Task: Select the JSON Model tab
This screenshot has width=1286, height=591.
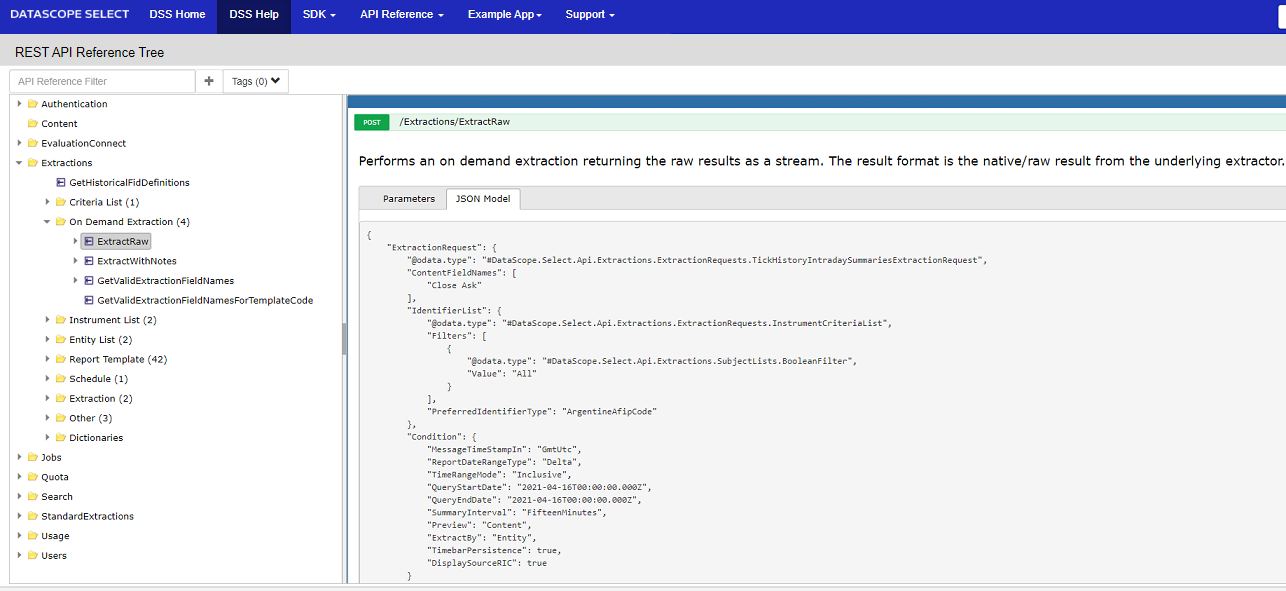Action: [483, 199]
